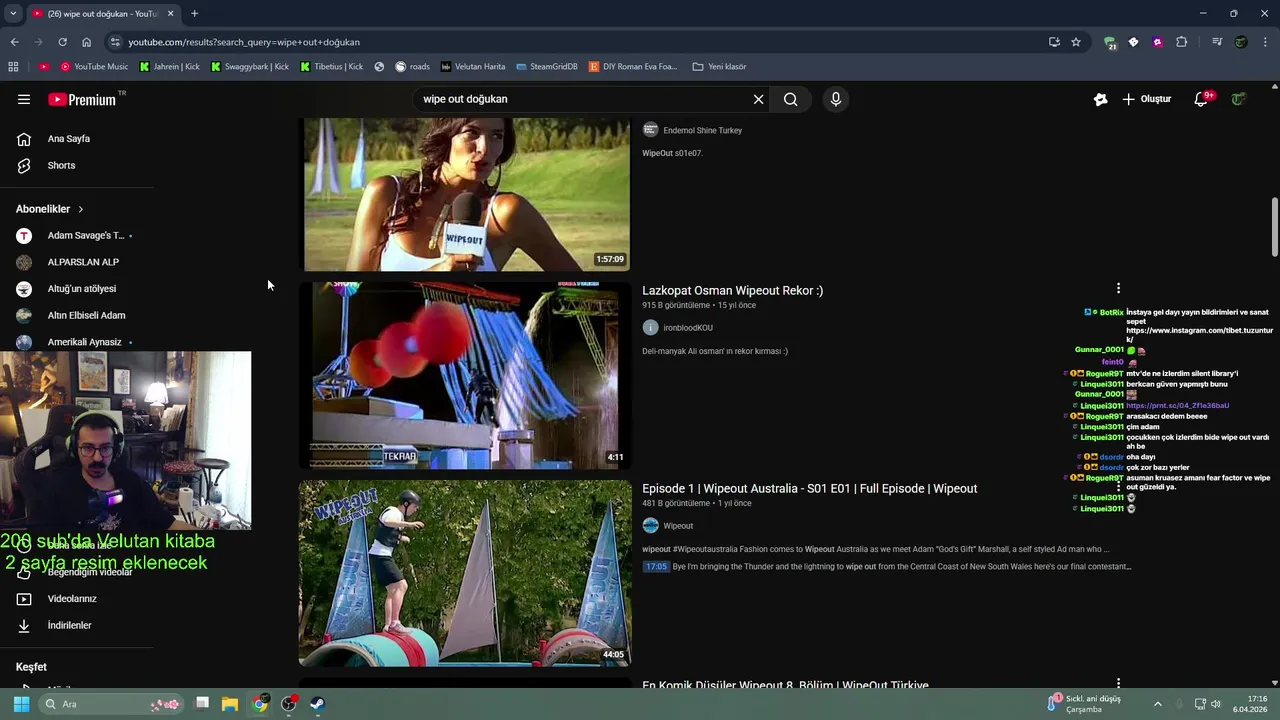The image size is (1280, 720).
Task: Reload the page with refresh icon
Action: (x=62, y=42)
